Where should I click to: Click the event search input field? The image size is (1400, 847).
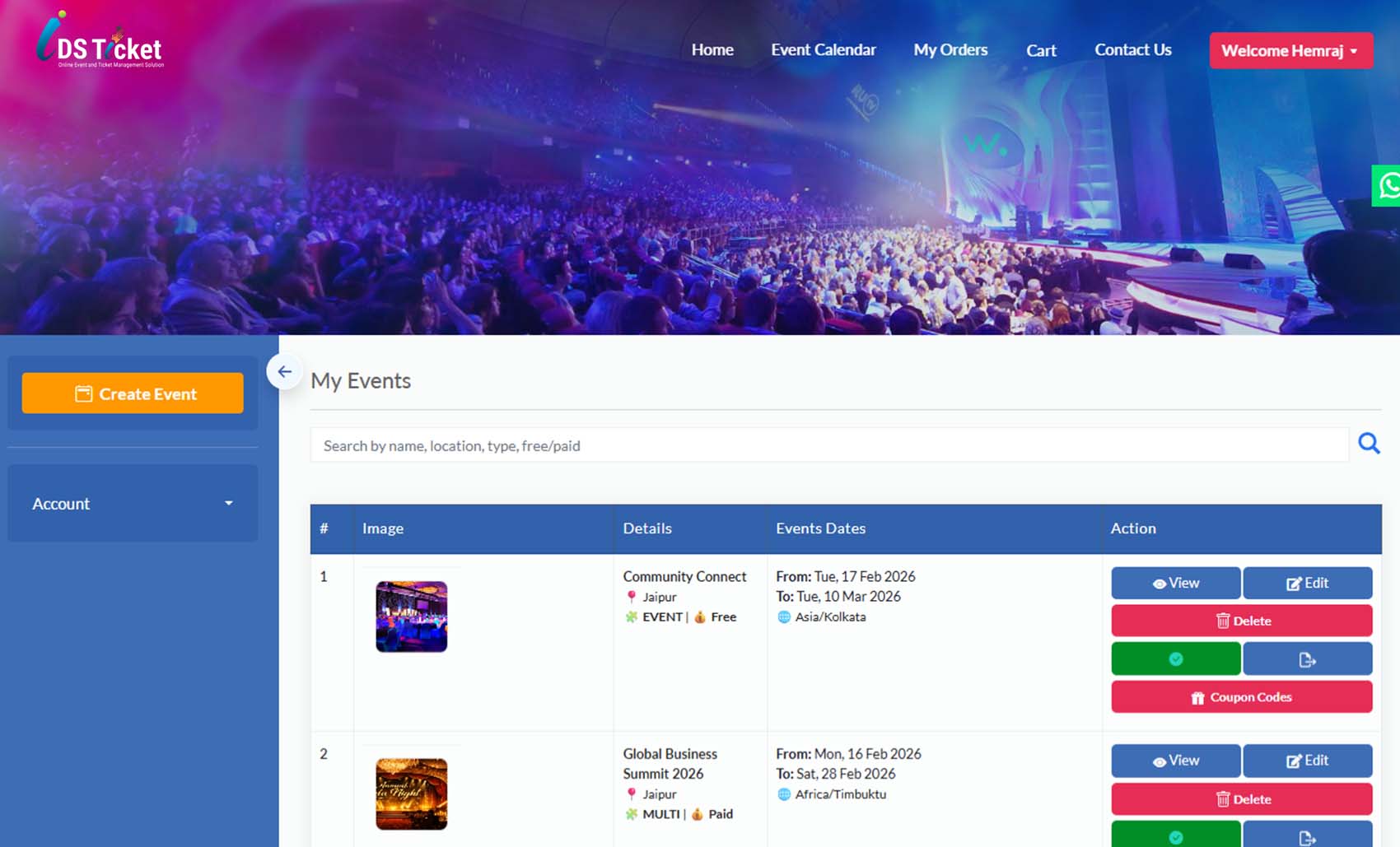click(828, 445)
